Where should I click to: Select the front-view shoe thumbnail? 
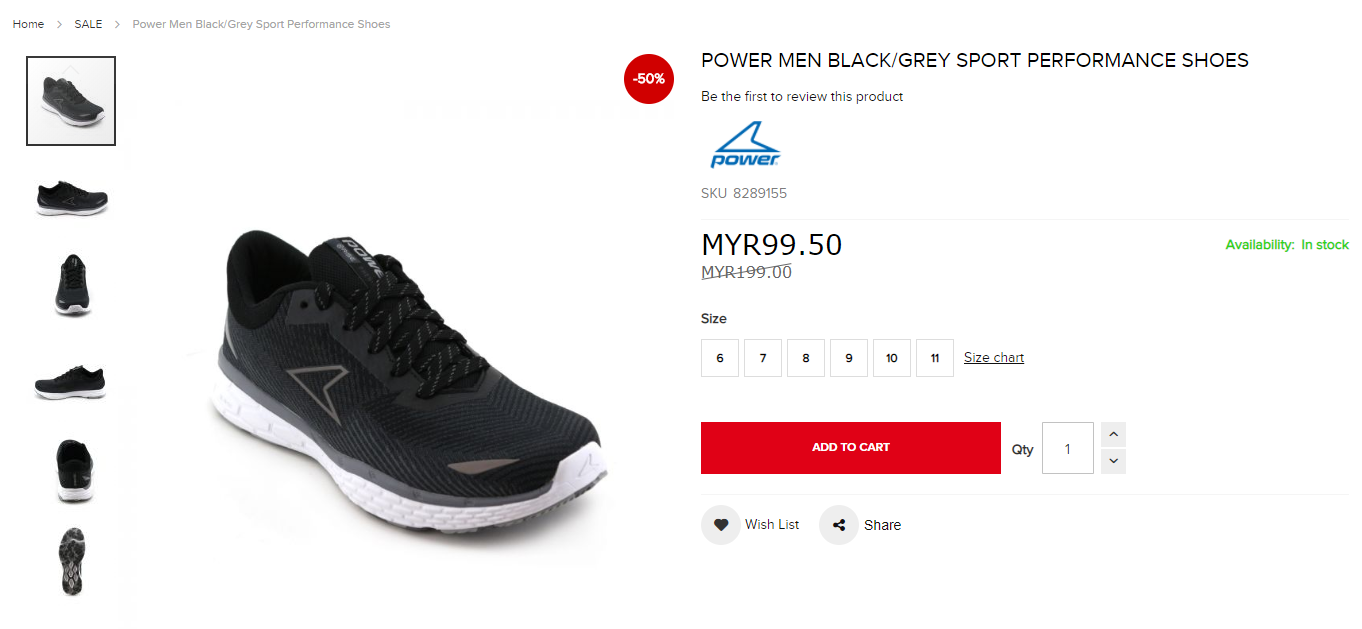click(71, 285)
